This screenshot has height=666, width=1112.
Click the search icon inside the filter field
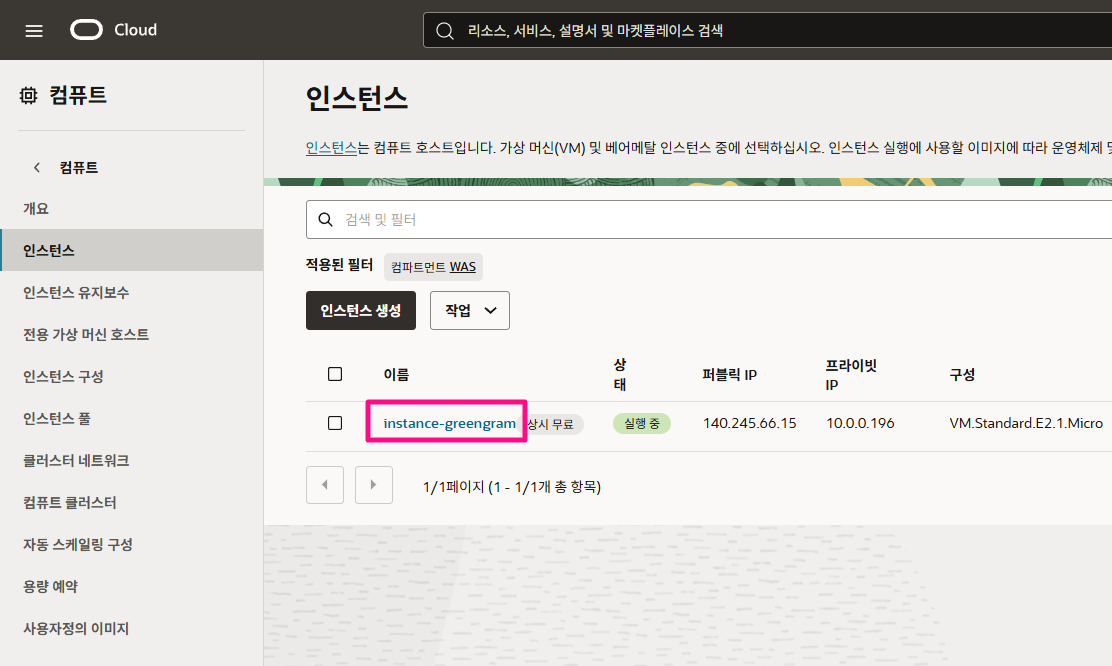click(326, 218)
